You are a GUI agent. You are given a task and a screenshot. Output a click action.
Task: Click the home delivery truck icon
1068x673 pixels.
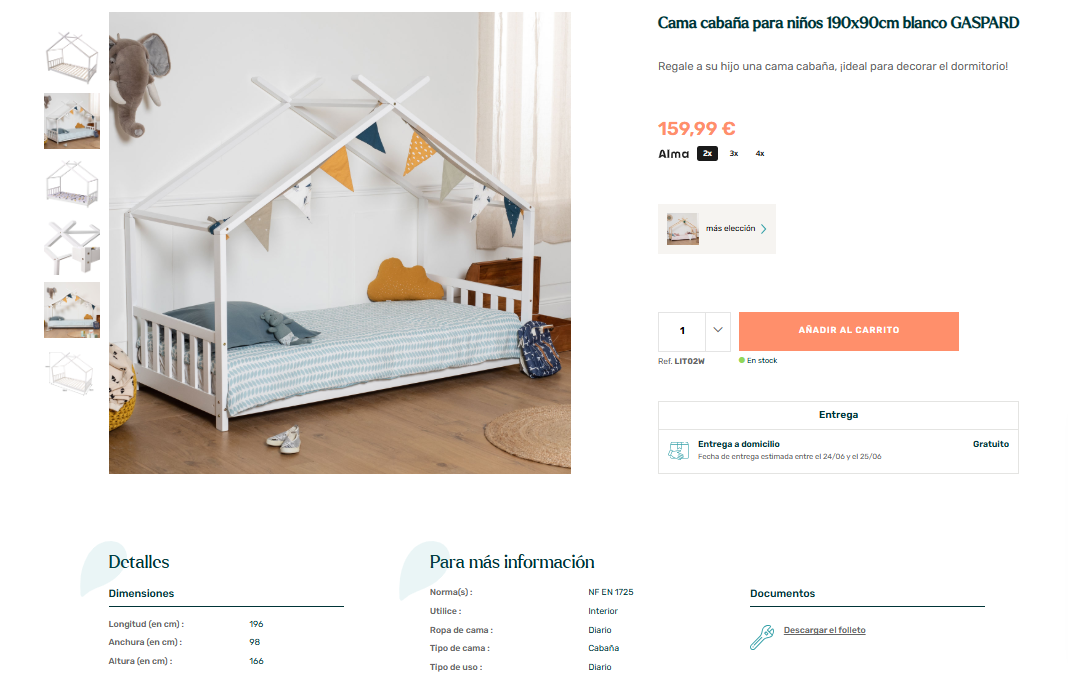[678, 451]
